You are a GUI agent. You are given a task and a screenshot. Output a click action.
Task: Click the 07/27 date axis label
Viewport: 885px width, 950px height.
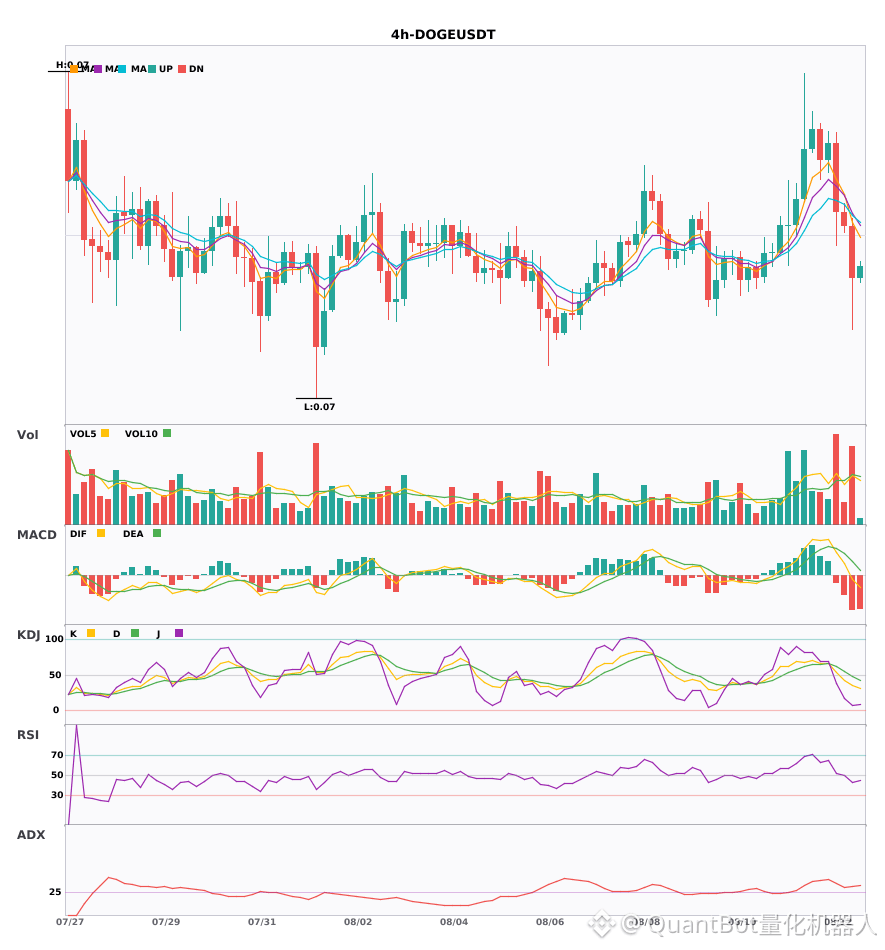coord(70,922)
